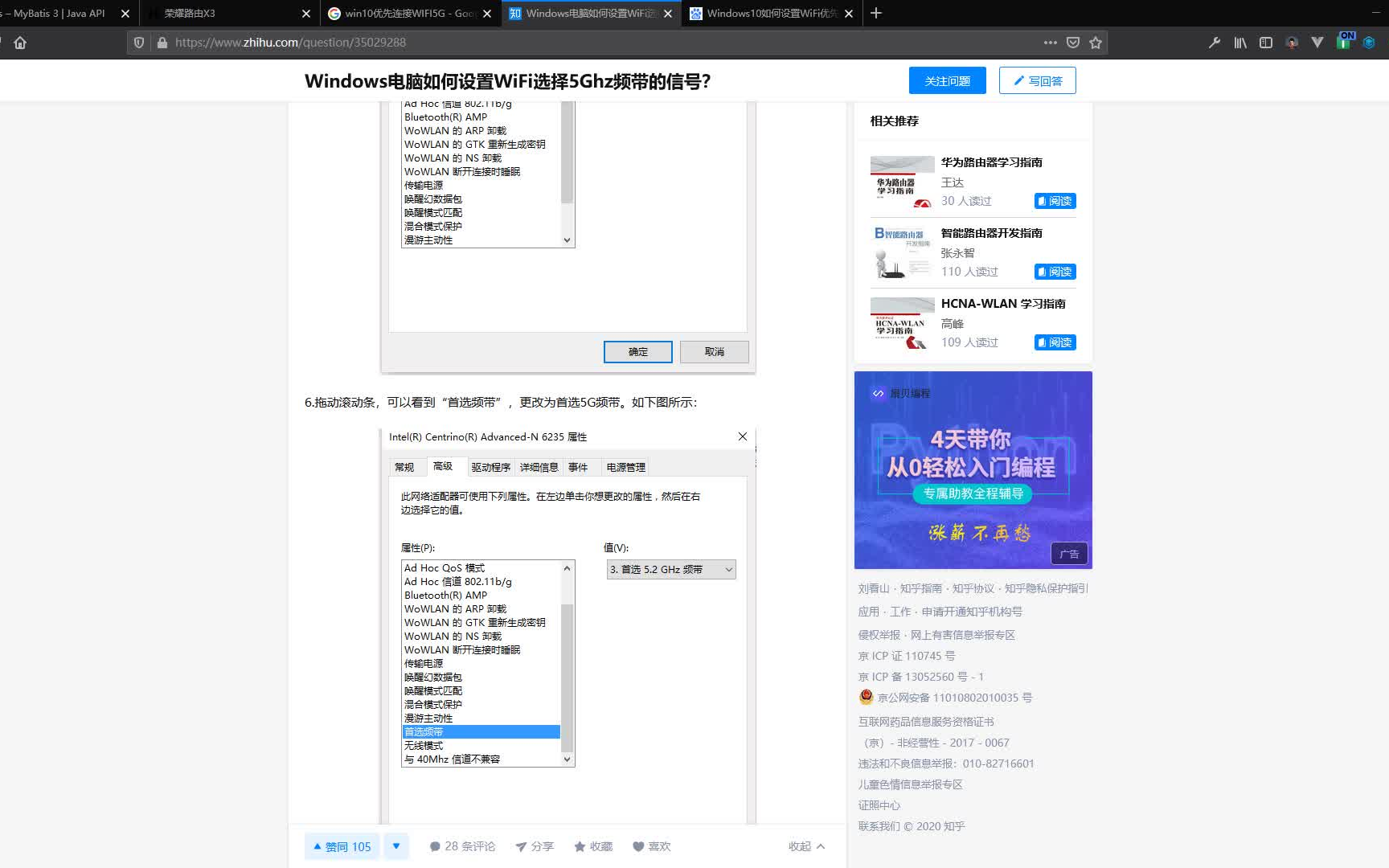This screenshot has height=868, width=1389.
Task: Bookmark this page via the star icon
Action: pyautogui.click(x=1096, y=43)
